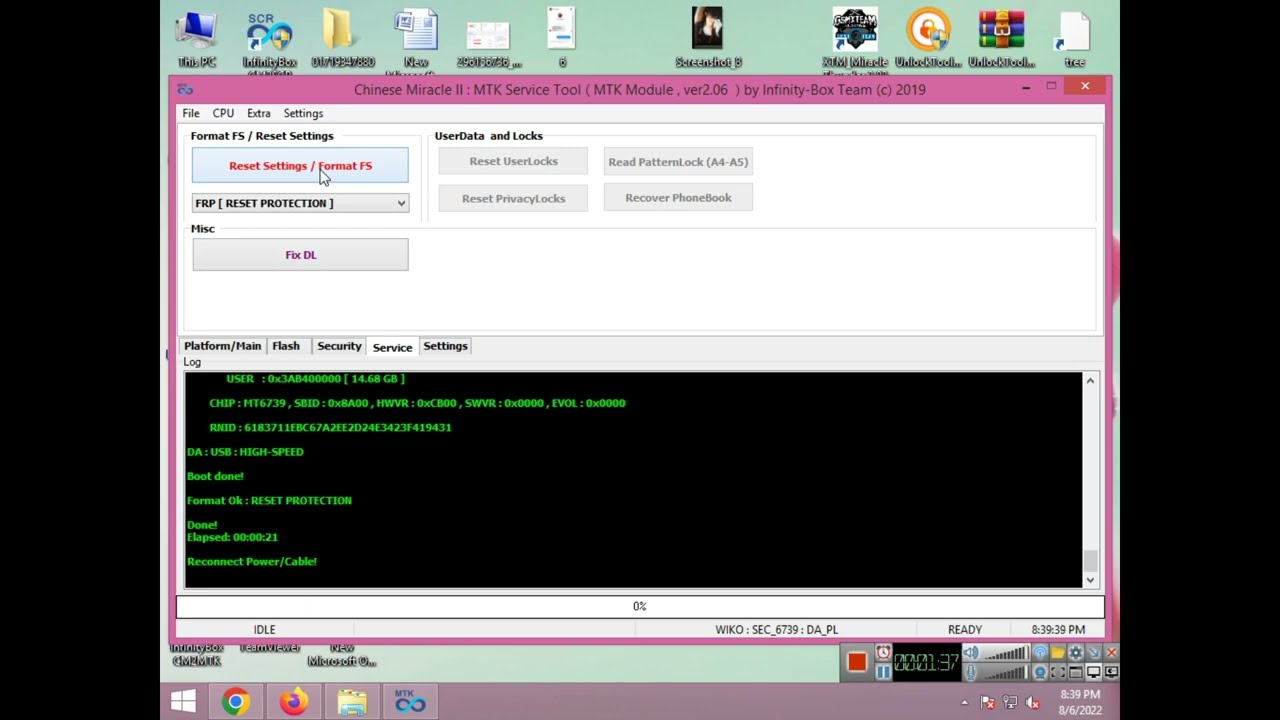Click the recorder webcam icon
This screenshot has height=720, width=1280.
[1040, 672]
